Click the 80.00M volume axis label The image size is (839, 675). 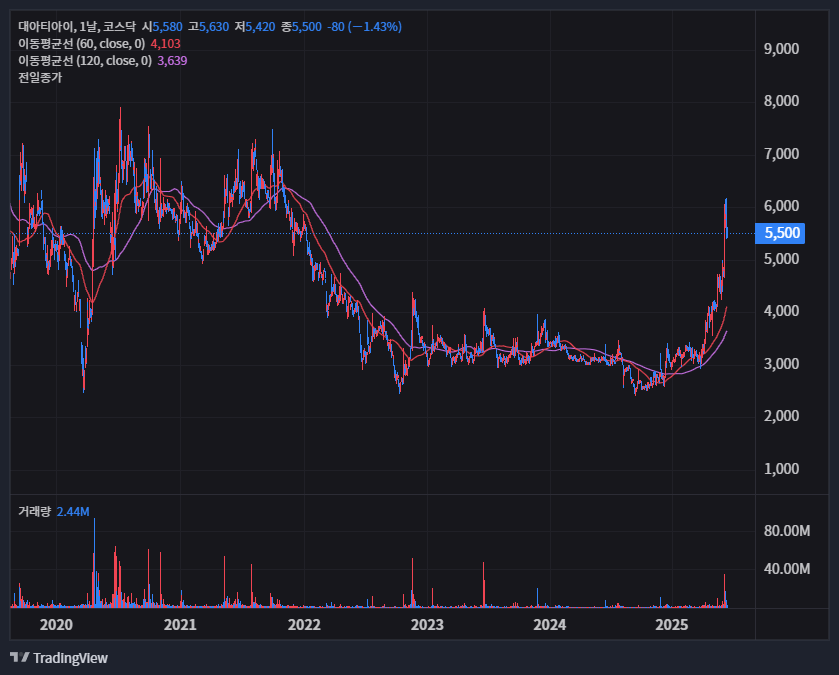[787, 531]
